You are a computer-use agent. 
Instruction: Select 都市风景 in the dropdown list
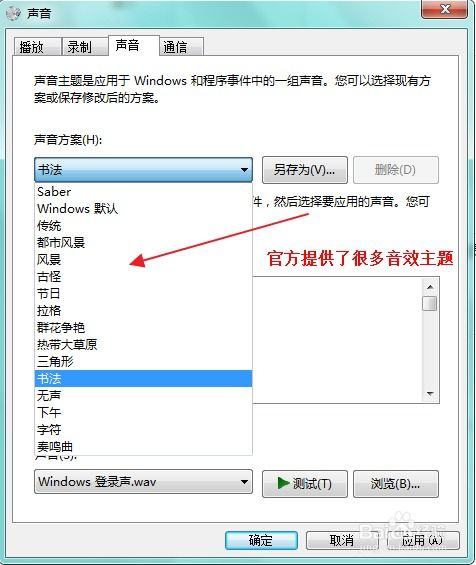[143, 243]
